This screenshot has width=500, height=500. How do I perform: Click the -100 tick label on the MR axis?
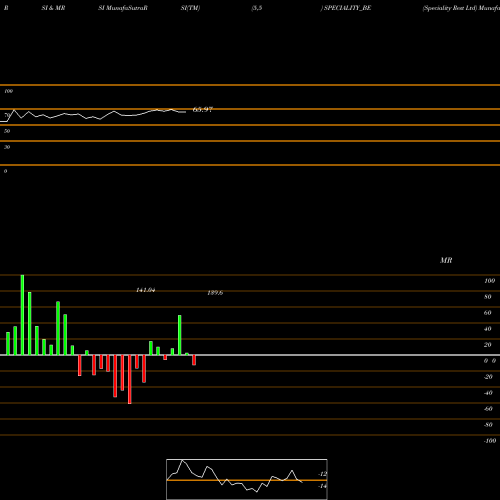pos(490,441)
